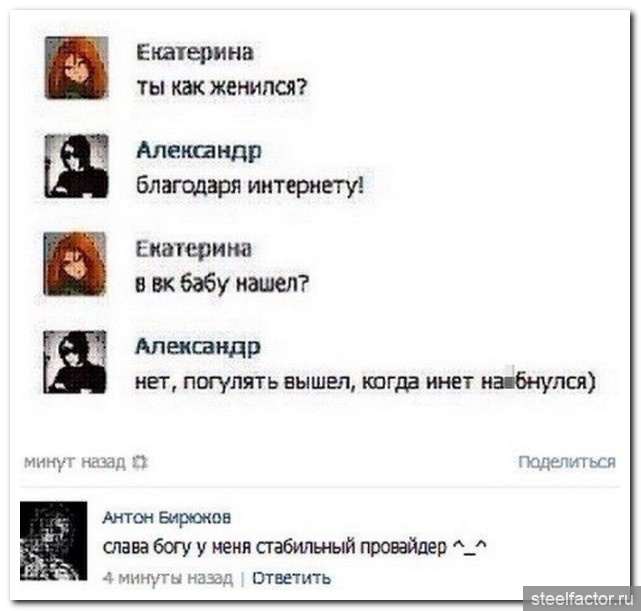The height and width of the screenshot is (611, 641).
Task: Click the Екатерина name above 'в вк бабу нашел?'
Action: click(x=194, y=249)
